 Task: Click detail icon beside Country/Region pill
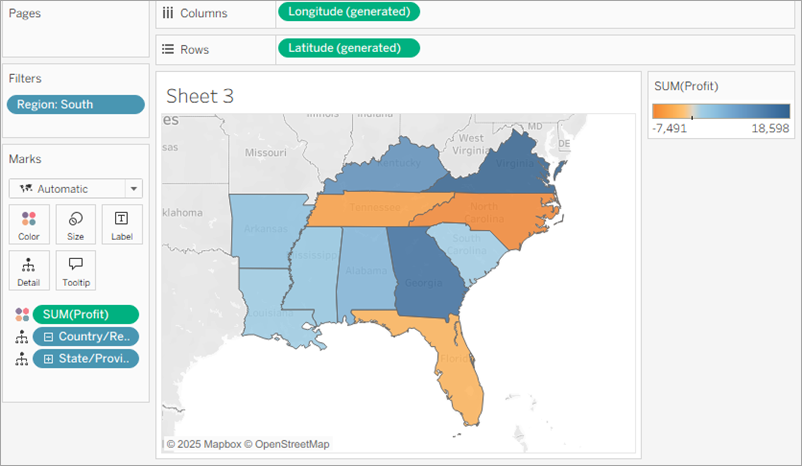pos(22,336)
